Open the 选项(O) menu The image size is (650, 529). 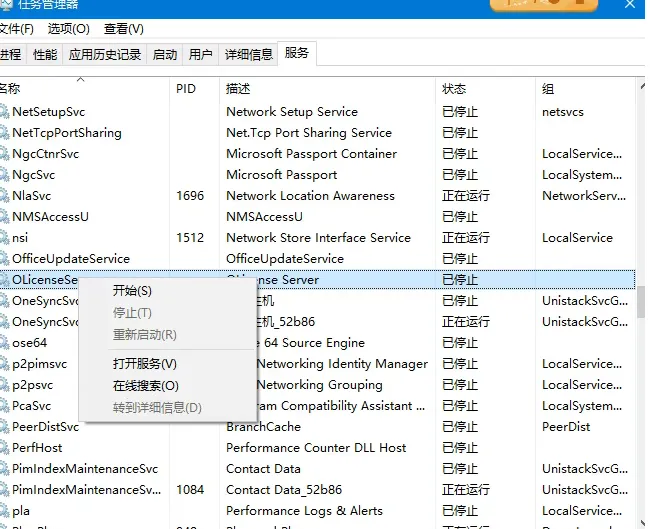point(68,29)
